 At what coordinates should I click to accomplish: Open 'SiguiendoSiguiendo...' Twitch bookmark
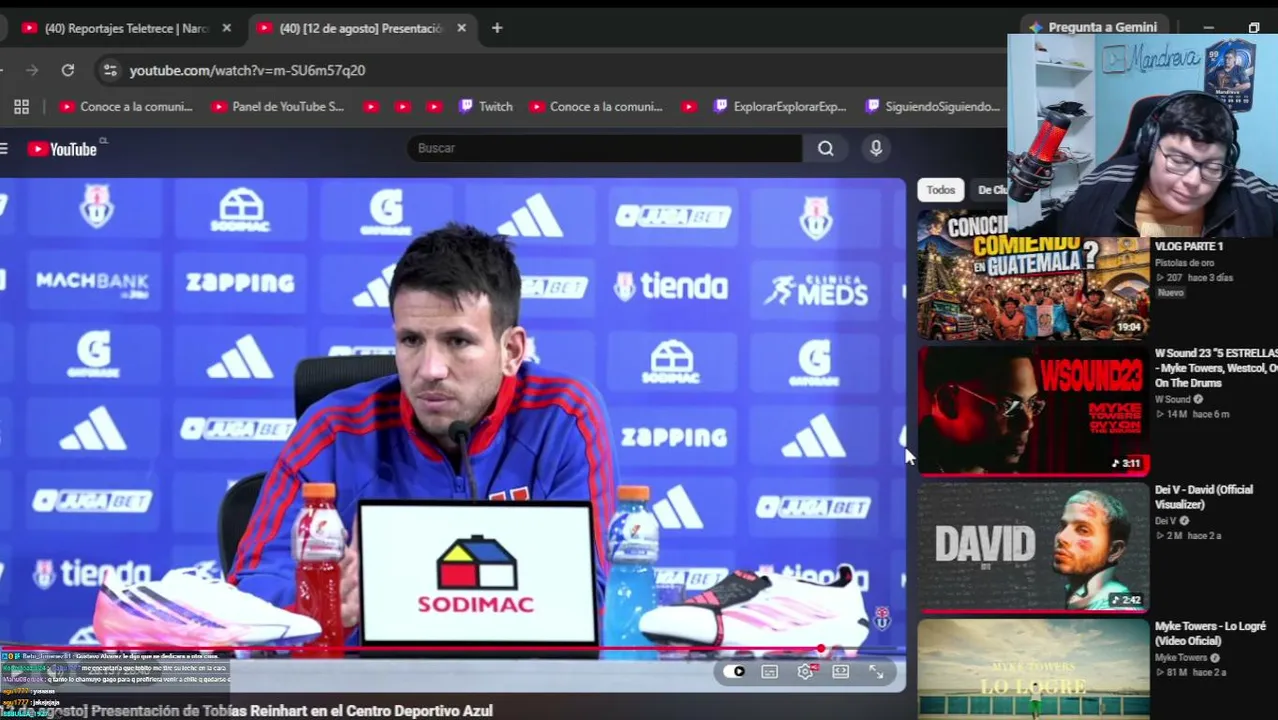click(932, 106)
